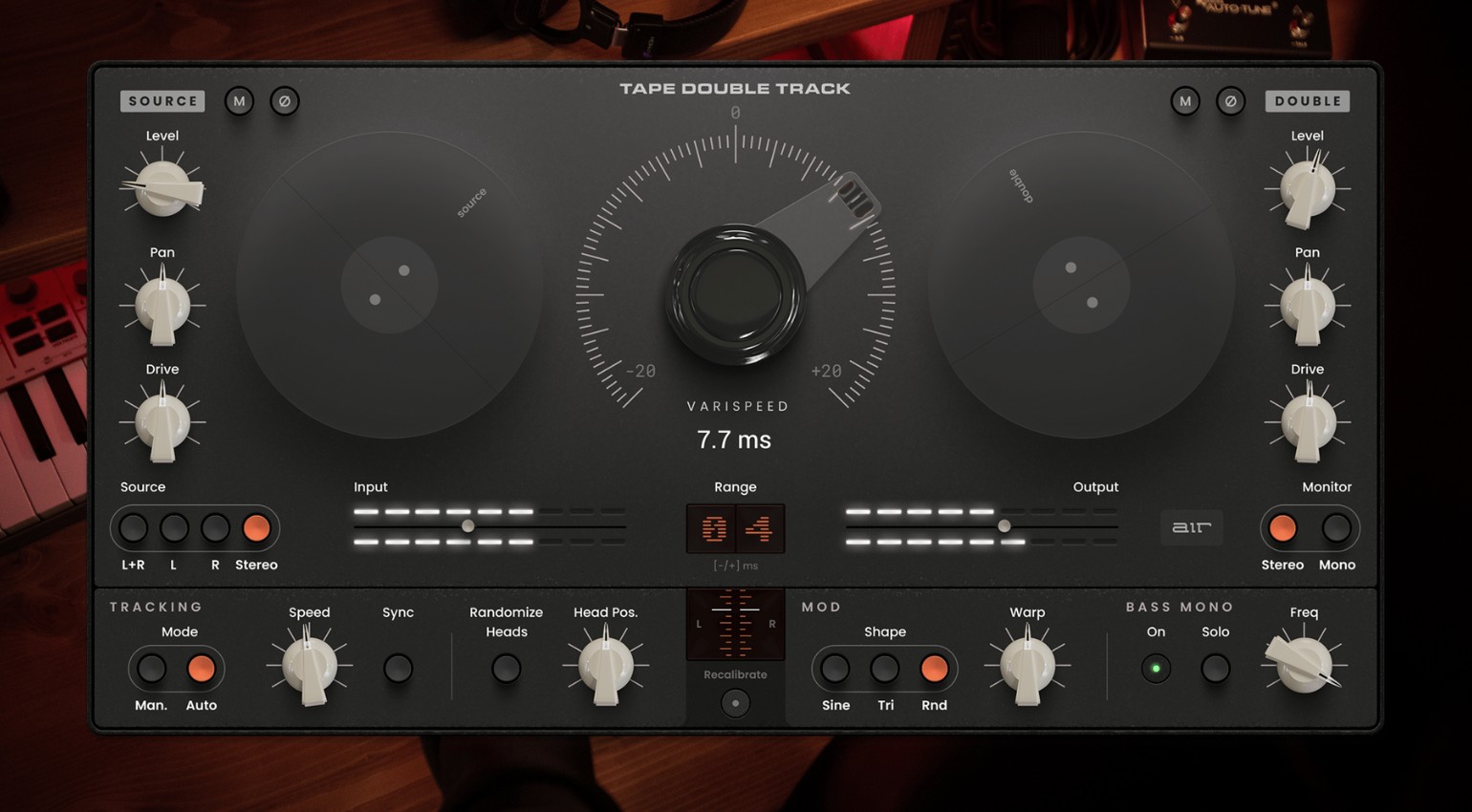
Task: Click the source tape reel
Action: [x=389, y=285]
